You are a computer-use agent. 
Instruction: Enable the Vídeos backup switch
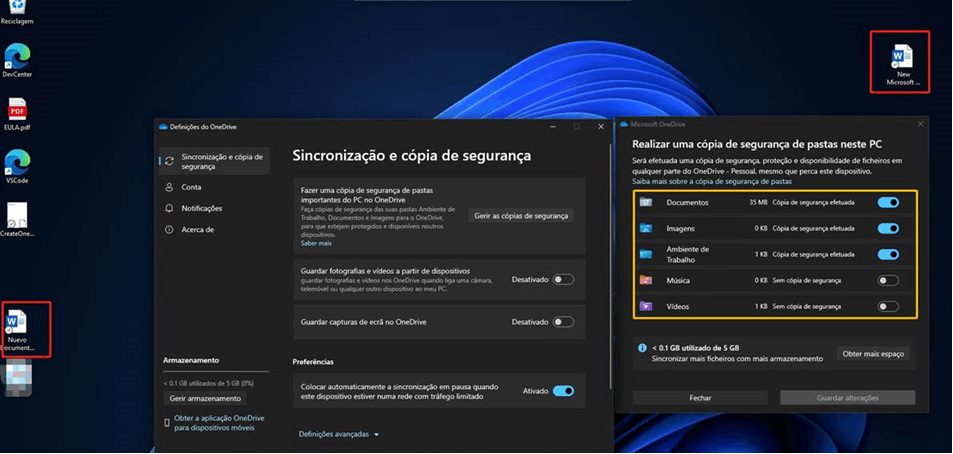[888, 306]
